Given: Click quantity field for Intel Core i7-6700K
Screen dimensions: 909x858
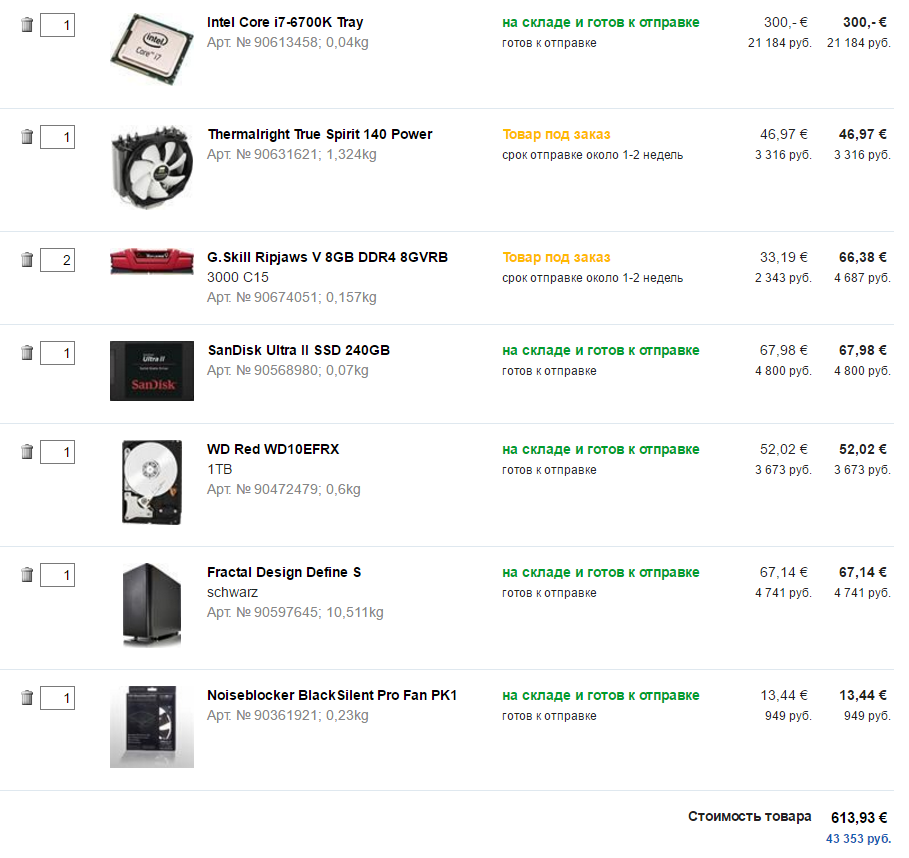Looking at the screenshot, I should click(x=57, y=25).
